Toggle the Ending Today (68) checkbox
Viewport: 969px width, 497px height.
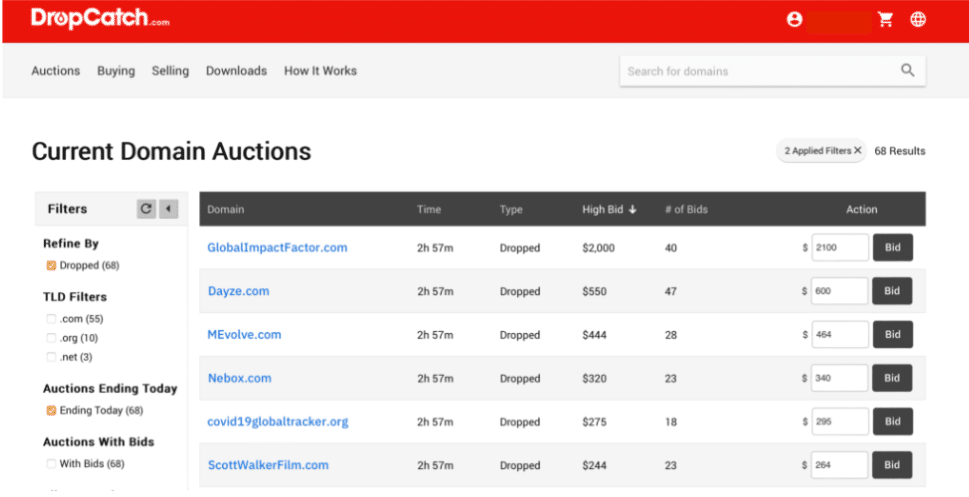pyautogui.click(x=51, y=410)
